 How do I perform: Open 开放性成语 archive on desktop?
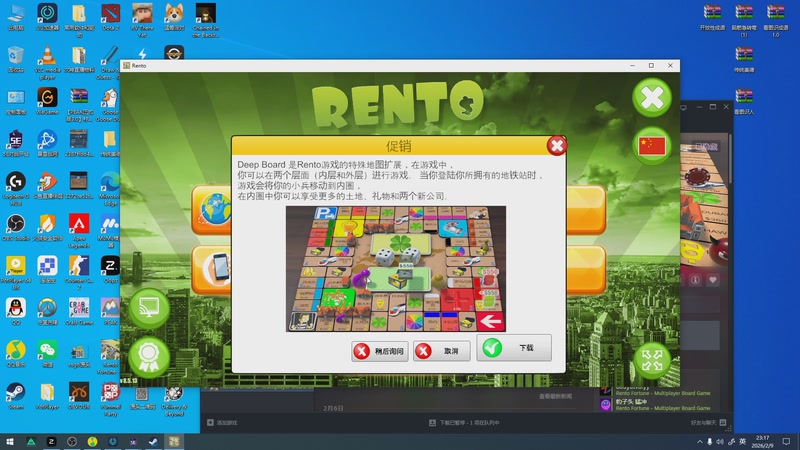(712, 17)
